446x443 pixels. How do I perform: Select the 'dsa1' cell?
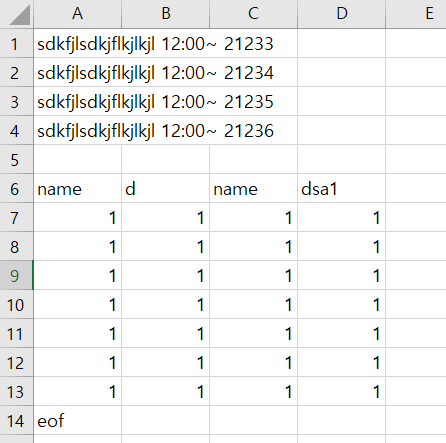tap(342, 189)
